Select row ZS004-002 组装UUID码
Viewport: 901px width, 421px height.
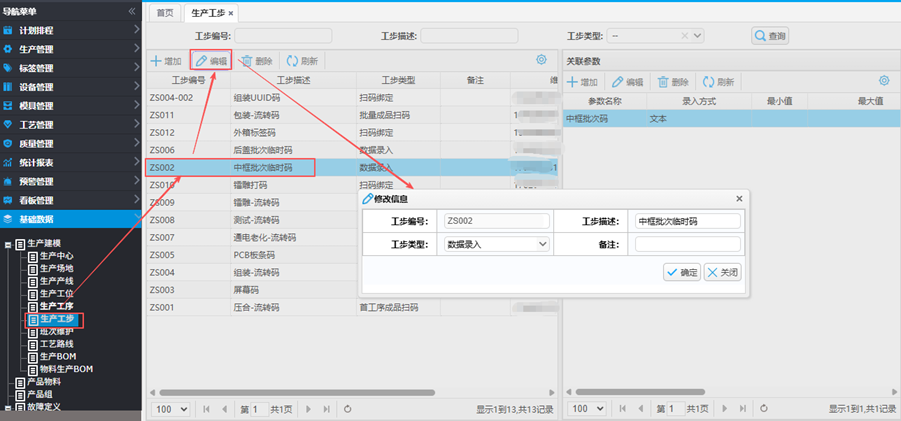click(x=352, y=98)
